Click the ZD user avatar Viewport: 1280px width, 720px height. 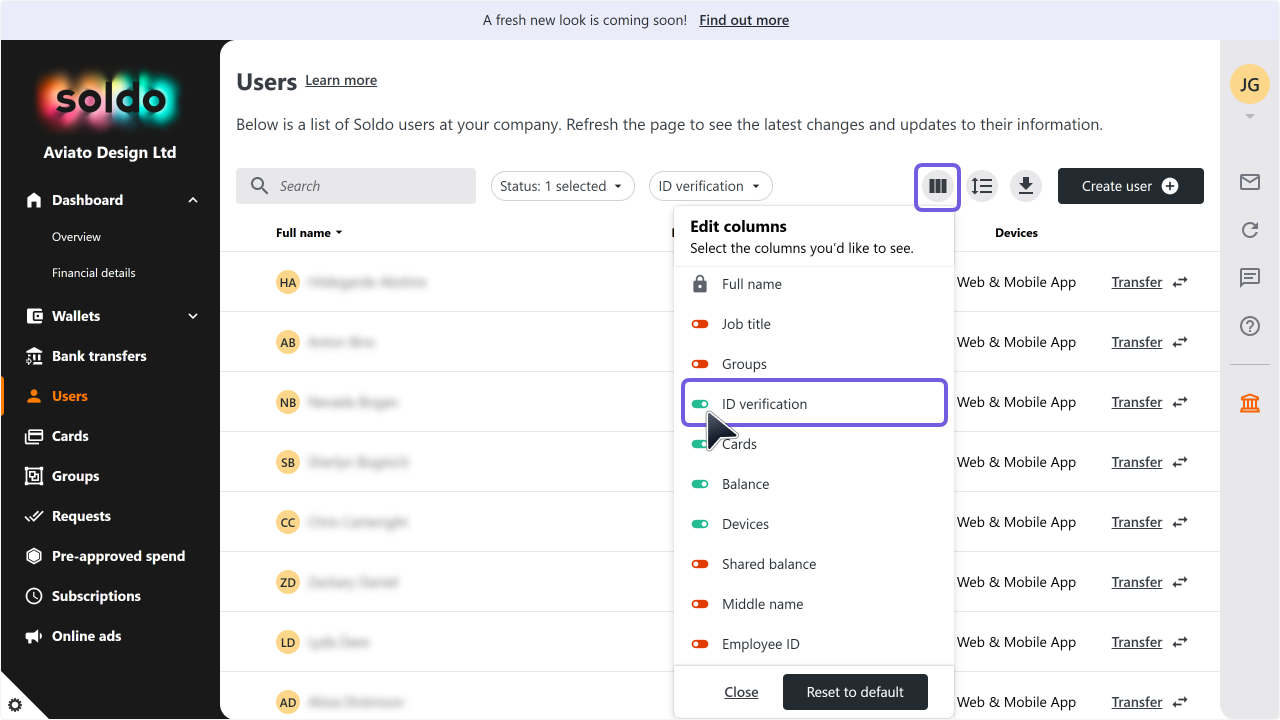tap(288, 582)
